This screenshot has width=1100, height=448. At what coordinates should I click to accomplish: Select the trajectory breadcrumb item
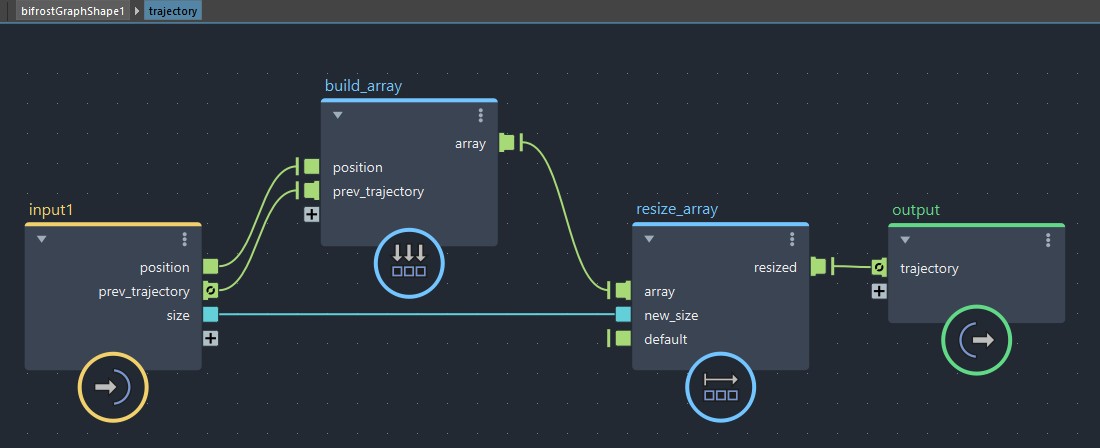[173, 11]
